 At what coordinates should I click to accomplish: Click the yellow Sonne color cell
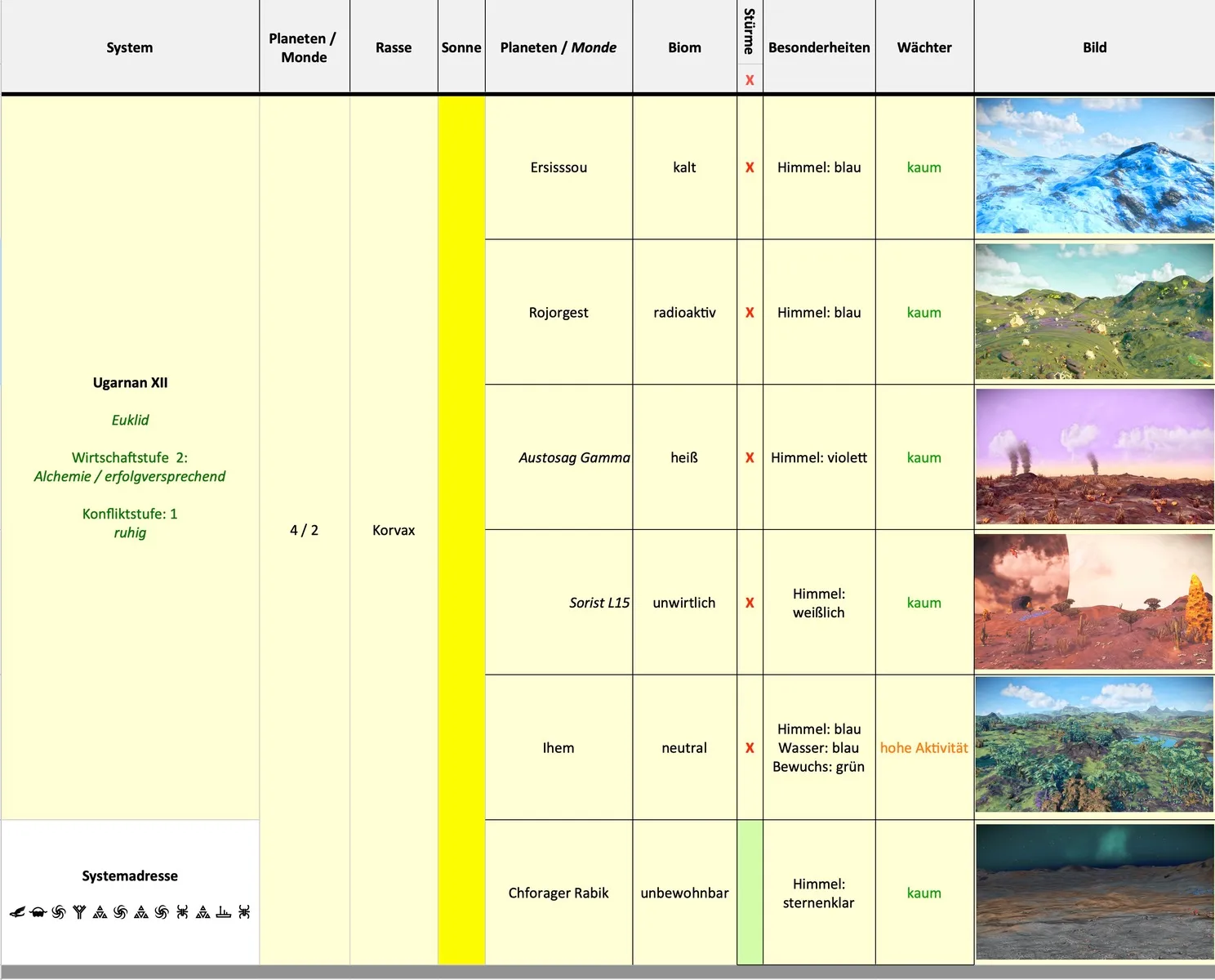pos(461,530)
